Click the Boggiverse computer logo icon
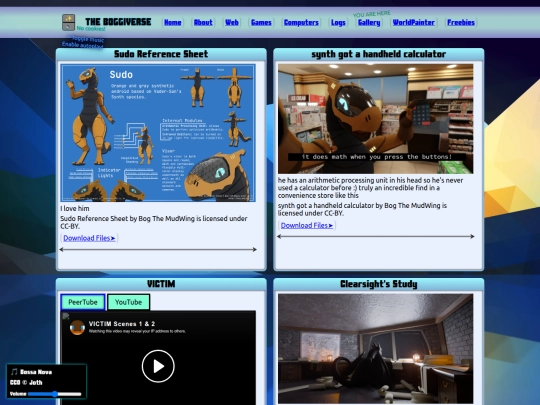 click(68, 22)
